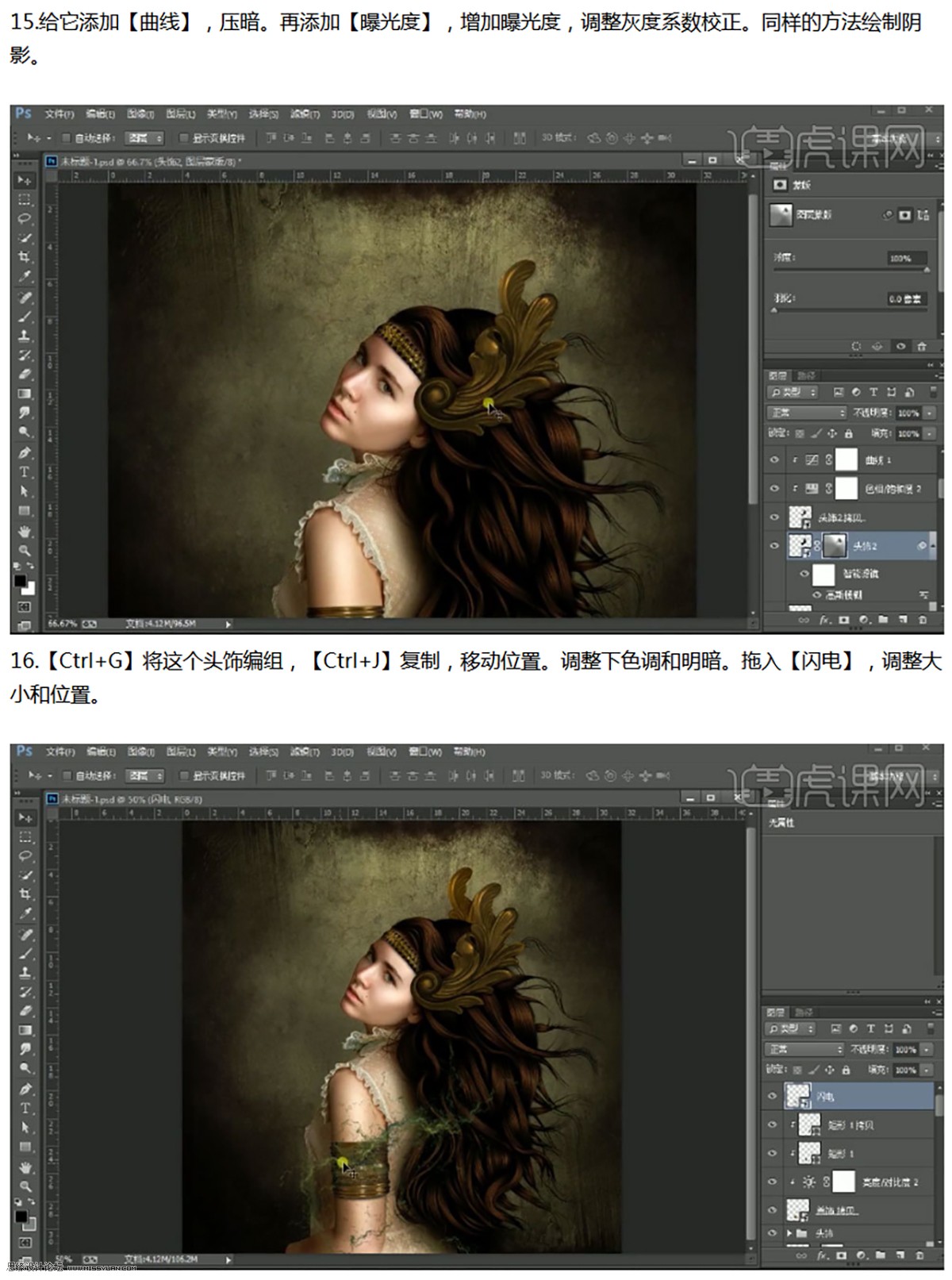Click foreground color swatch in upper toolbar
The width and height of the screenshot is (952, 1280).
21,581
